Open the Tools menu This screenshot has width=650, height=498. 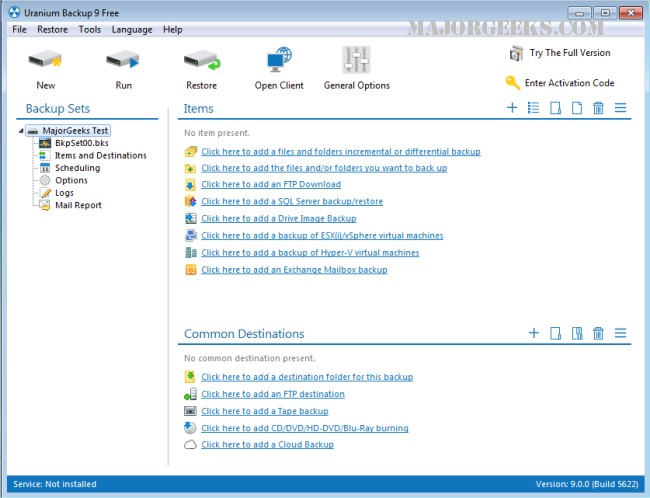point(90,29)
